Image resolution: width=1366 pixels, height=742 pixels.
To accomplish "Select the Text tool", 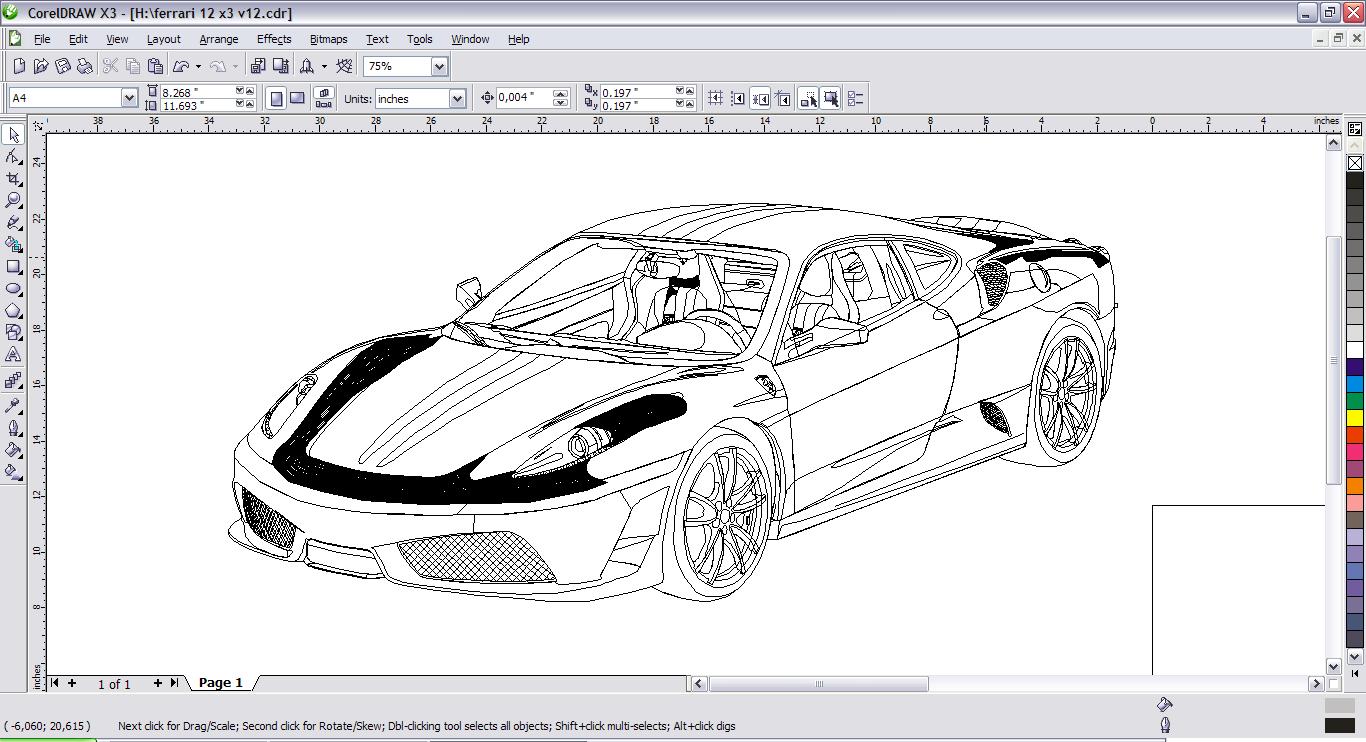I will (14, 355).
